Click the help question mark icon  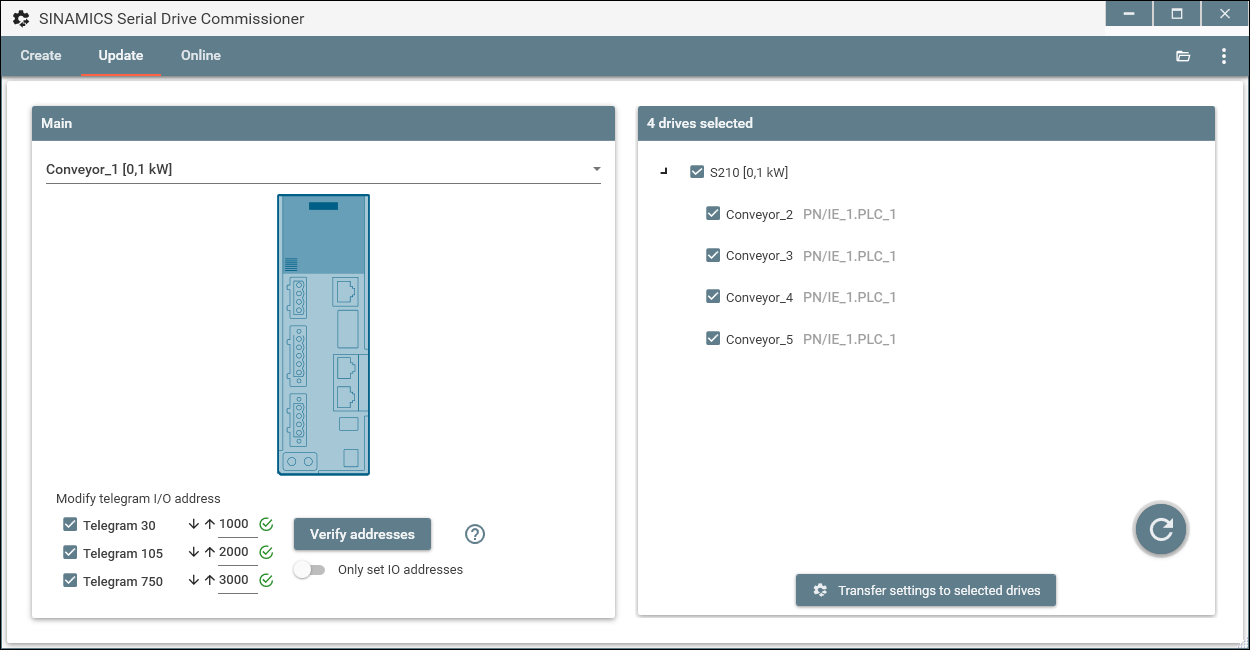(x=475, y=534)
